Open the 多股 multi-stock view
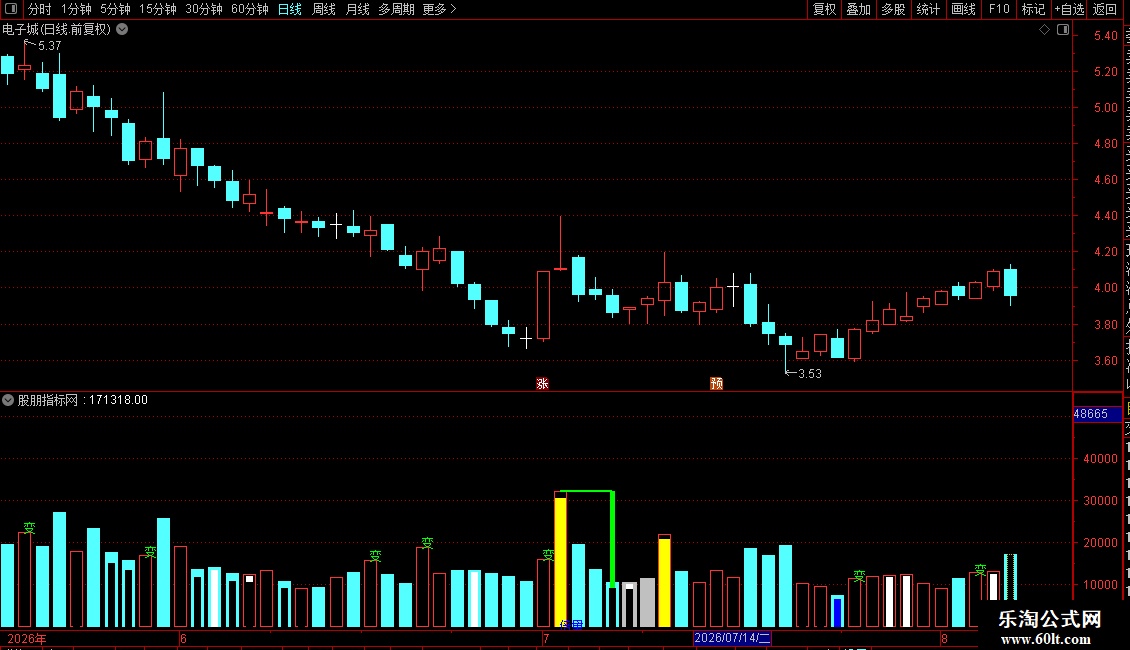1130x650 pixels. click(893, 9)
